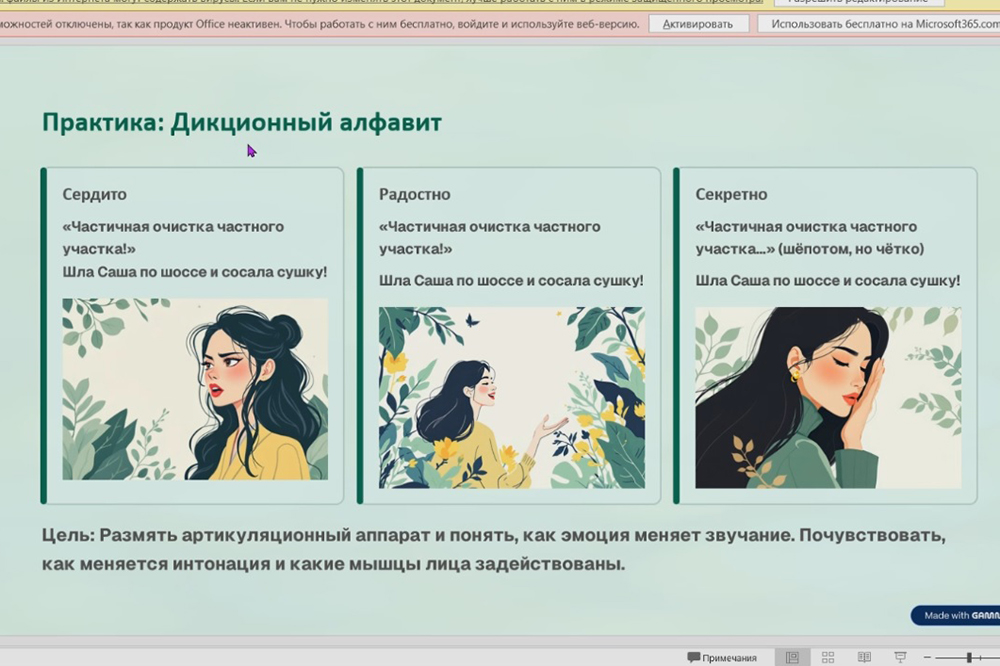Click the Секретно card heading
The height and width of the screenshot is (666, 1000).
(x=731, y=194)
